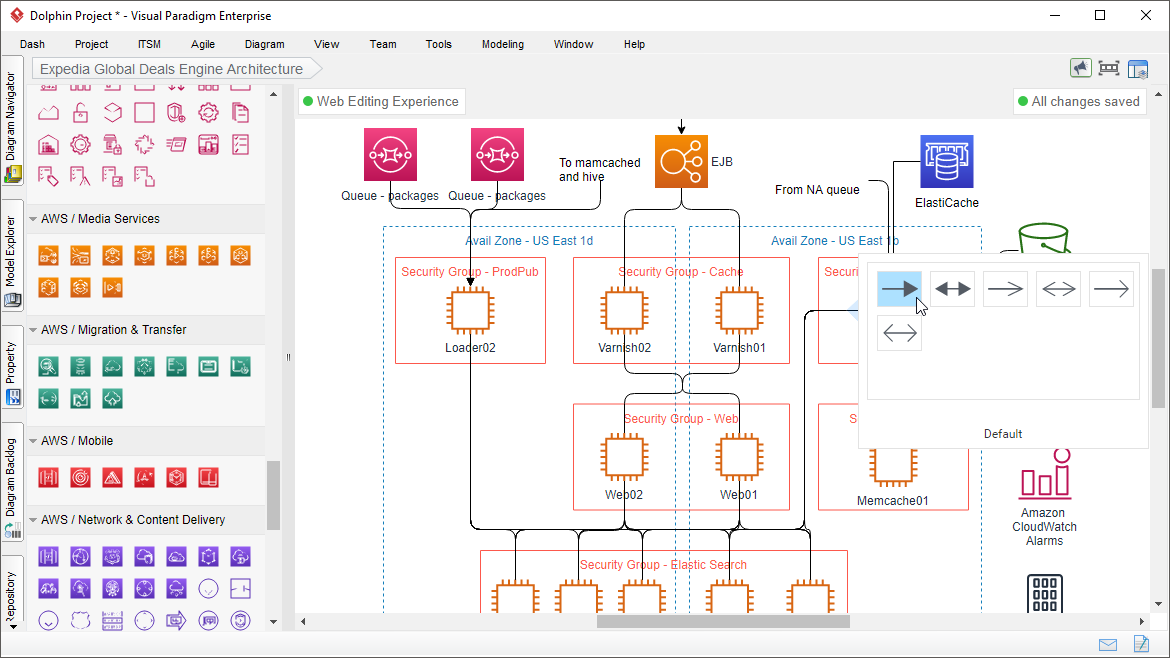This screenshot has height=658, width=1170.
Task: Select the Web01 instance chip
Action: pyautogui.click(x=739, y=457)
